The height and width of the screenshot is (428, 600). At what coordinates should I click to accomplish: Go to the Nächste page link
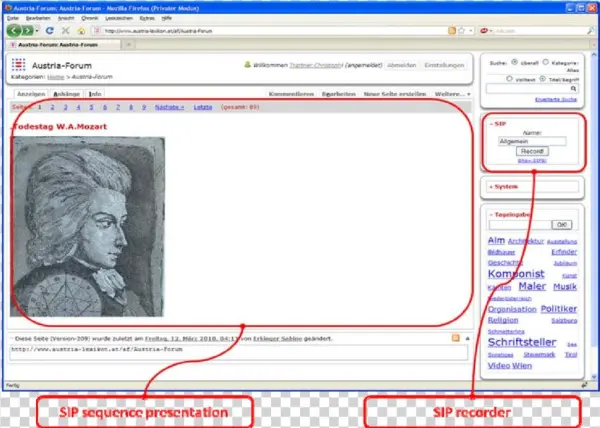(x=169, y=107)
